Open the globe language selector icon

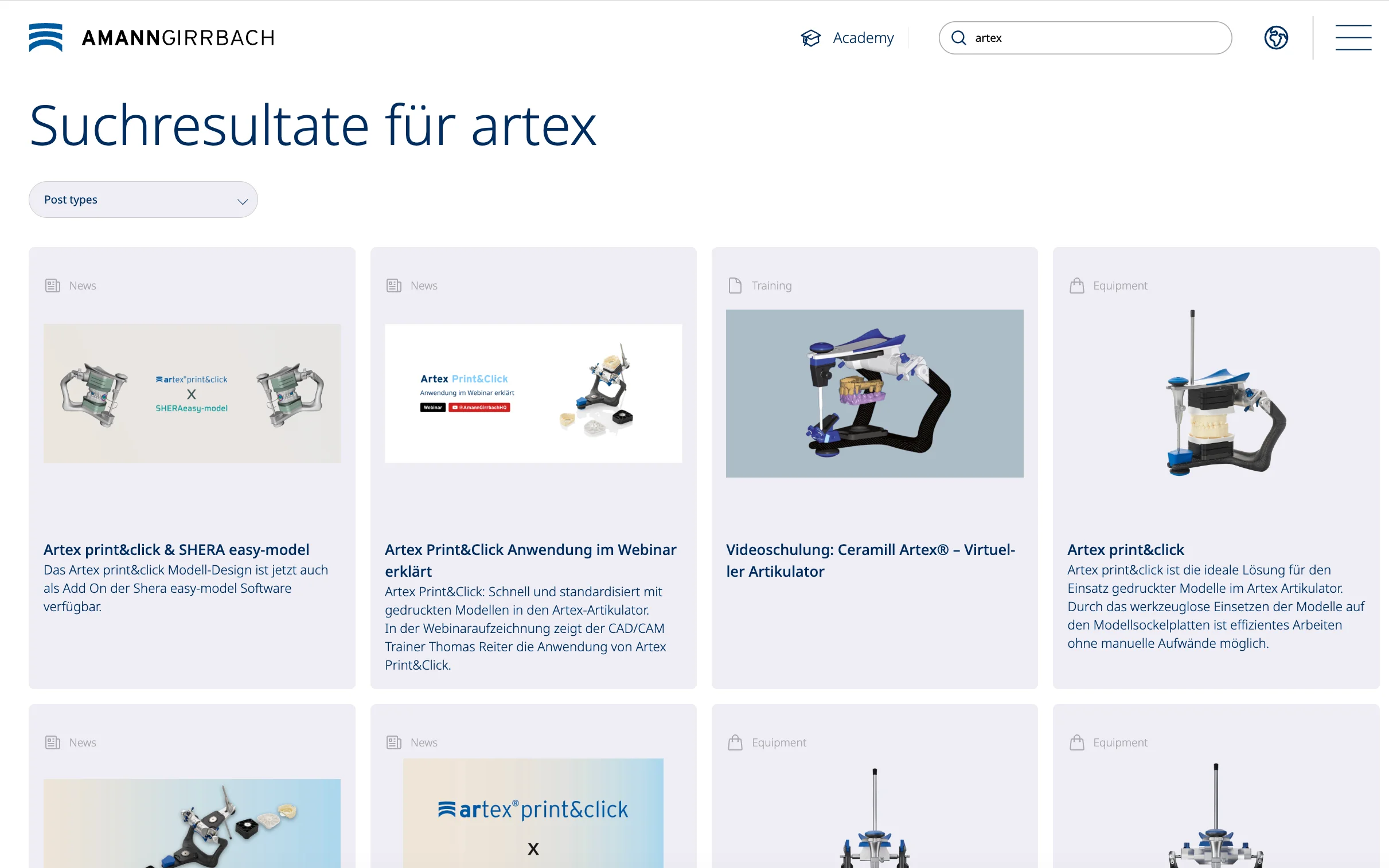tap(1276, 38)
